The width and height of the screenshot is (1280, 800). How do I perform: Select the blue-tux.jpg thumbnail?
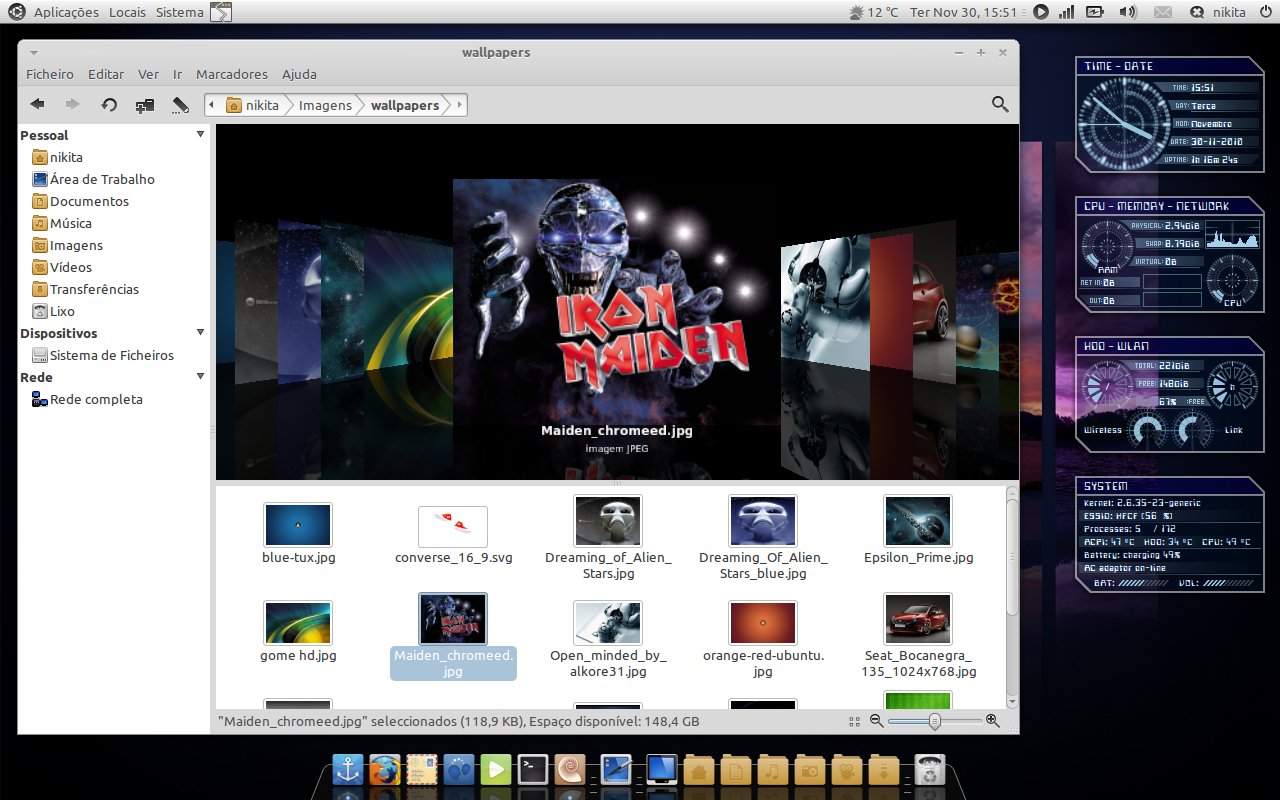click(298, 525)
